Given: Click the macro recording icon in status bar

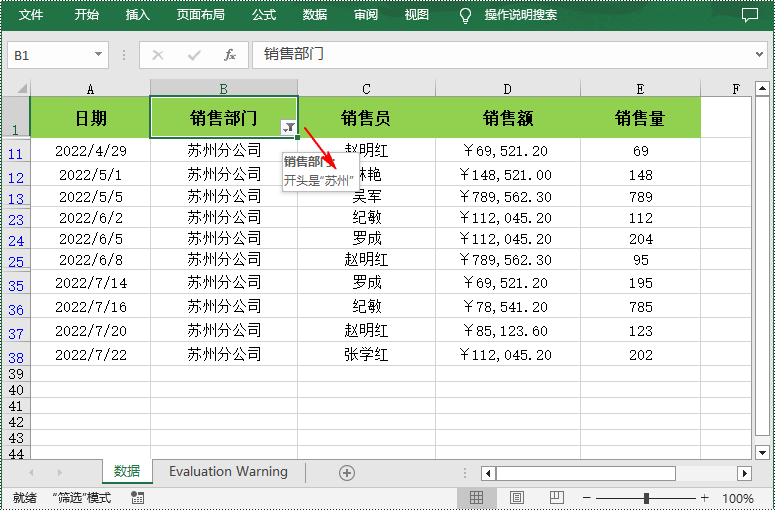Looking at the screenshot, I should (138, 498).
